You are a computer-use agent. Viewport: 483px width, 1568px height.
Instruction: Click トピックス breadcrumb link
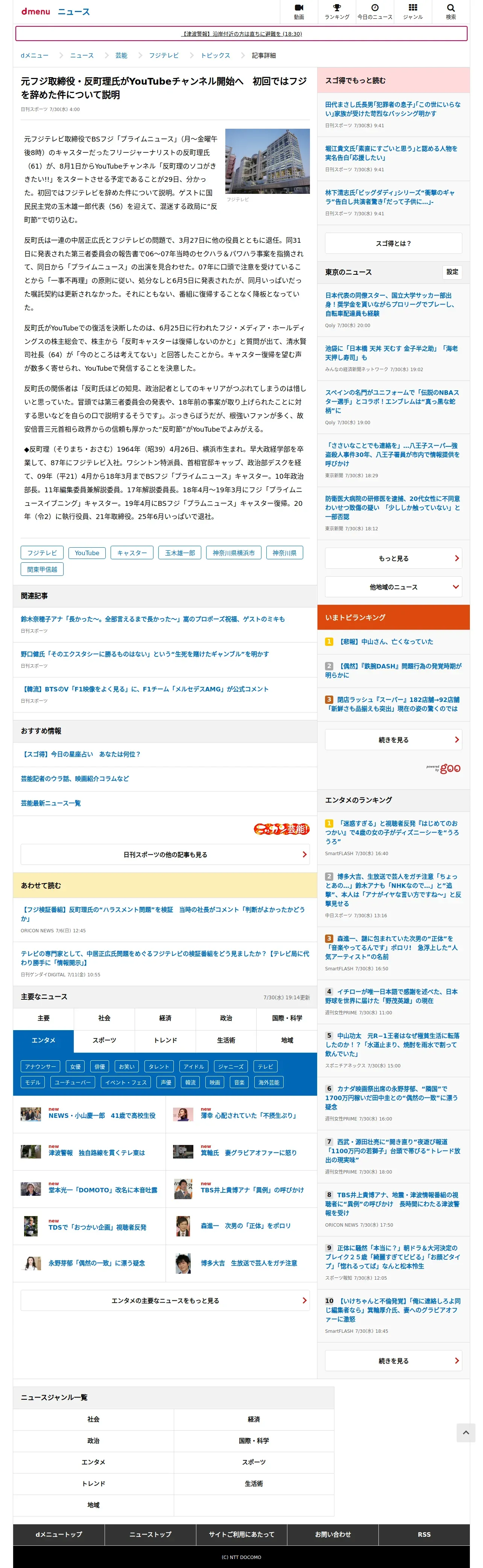(215, 55)
